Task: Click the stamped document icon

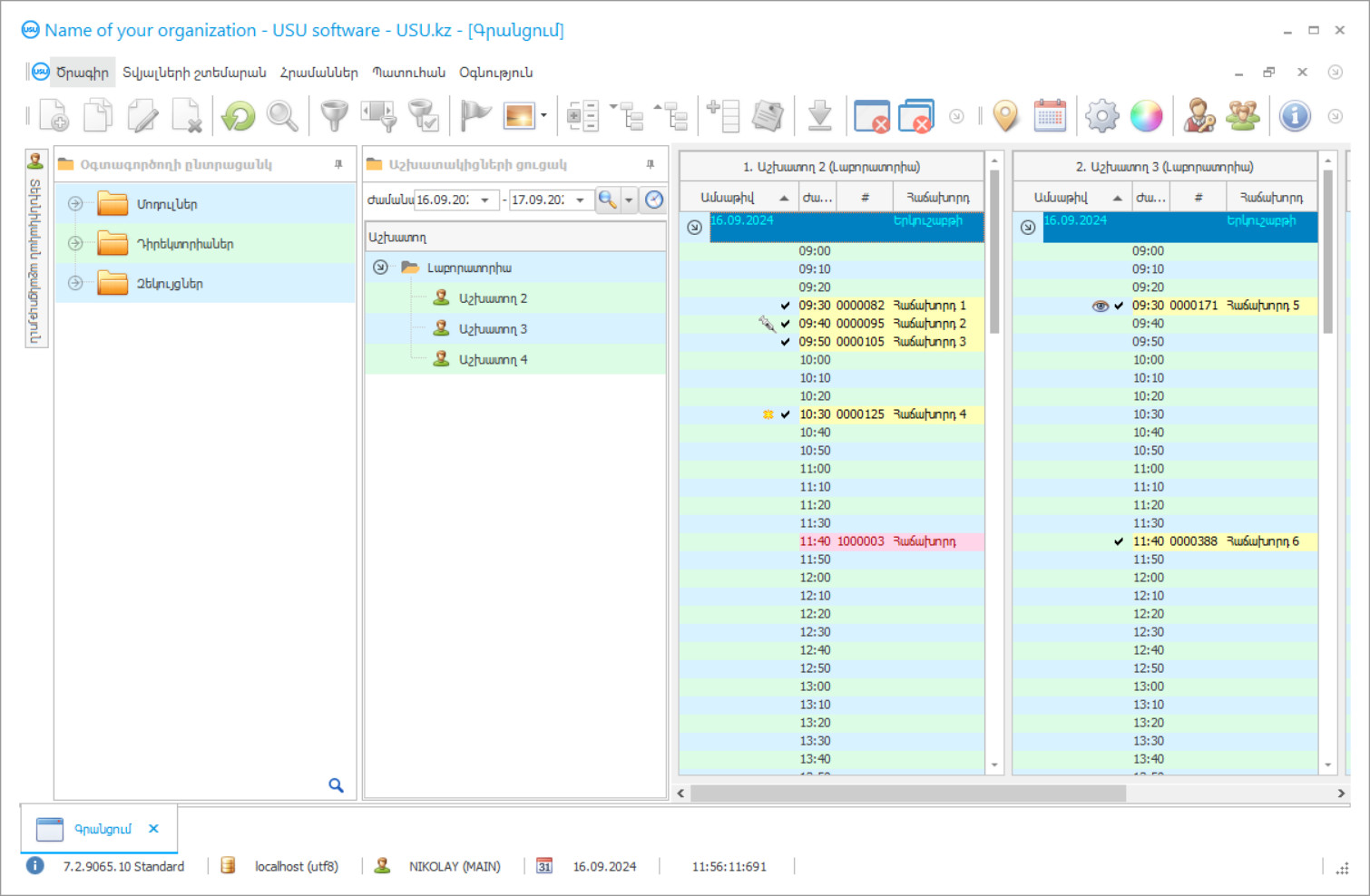Action: (768, 116)
